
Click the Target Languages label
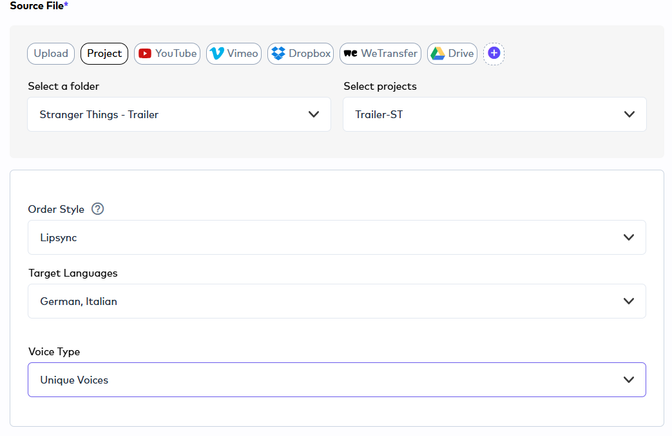(x=73, y=273)
